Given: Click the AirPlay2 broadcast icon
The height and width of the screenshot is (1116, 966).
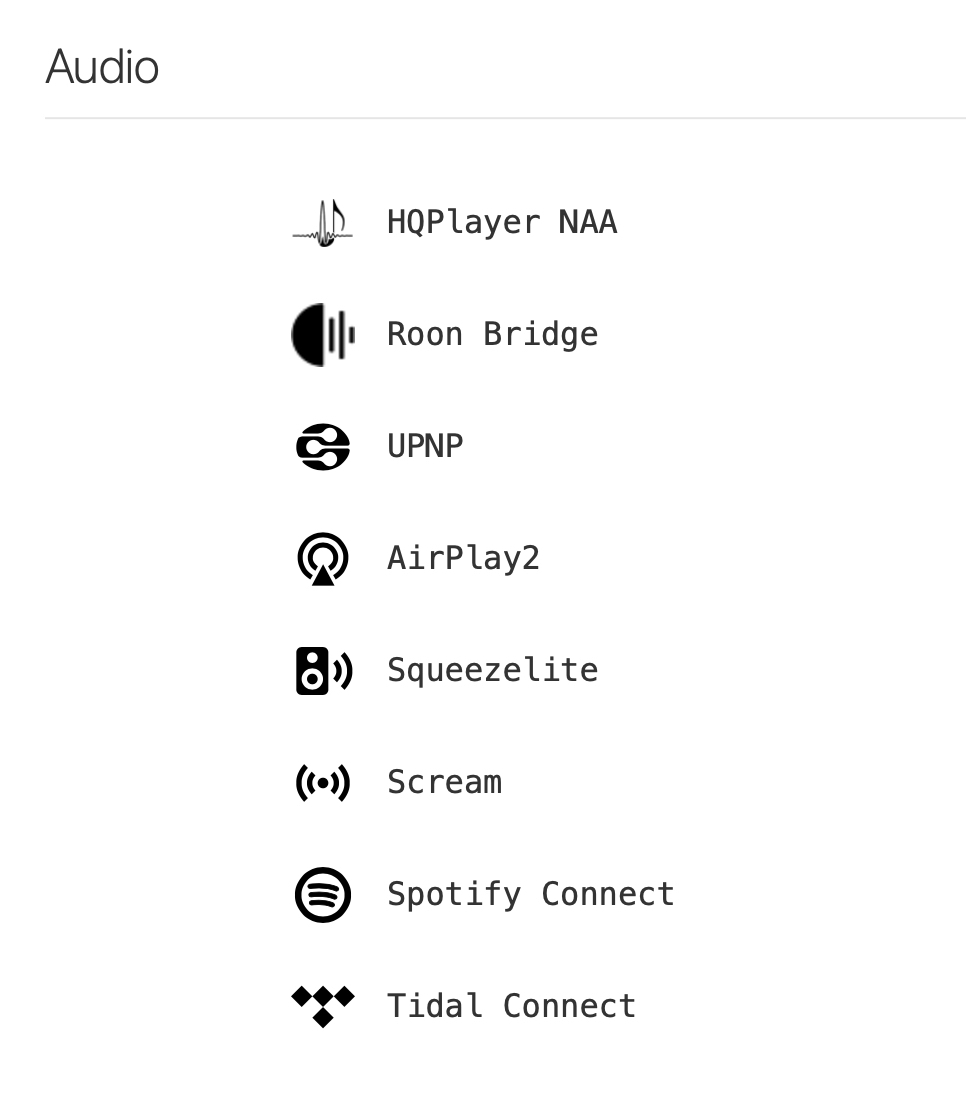Looking at the screenshot, I should point(322,559).
